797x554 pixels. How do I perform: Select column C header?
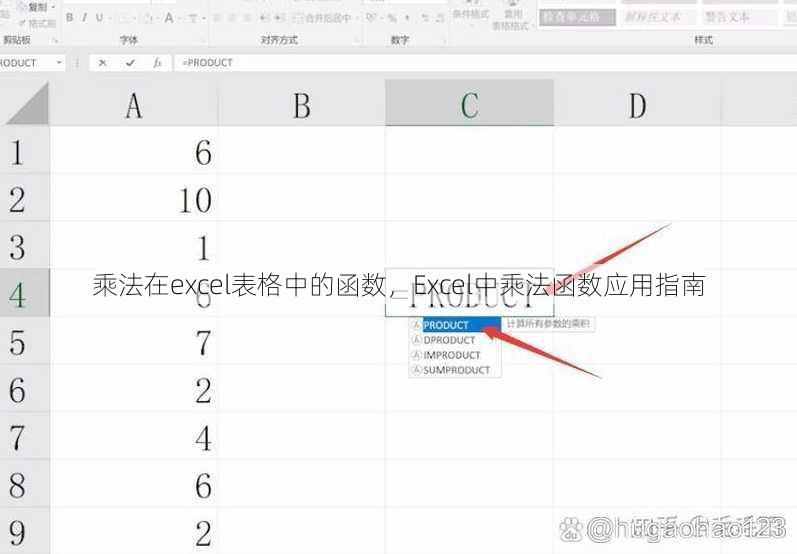tap(469, 103)
